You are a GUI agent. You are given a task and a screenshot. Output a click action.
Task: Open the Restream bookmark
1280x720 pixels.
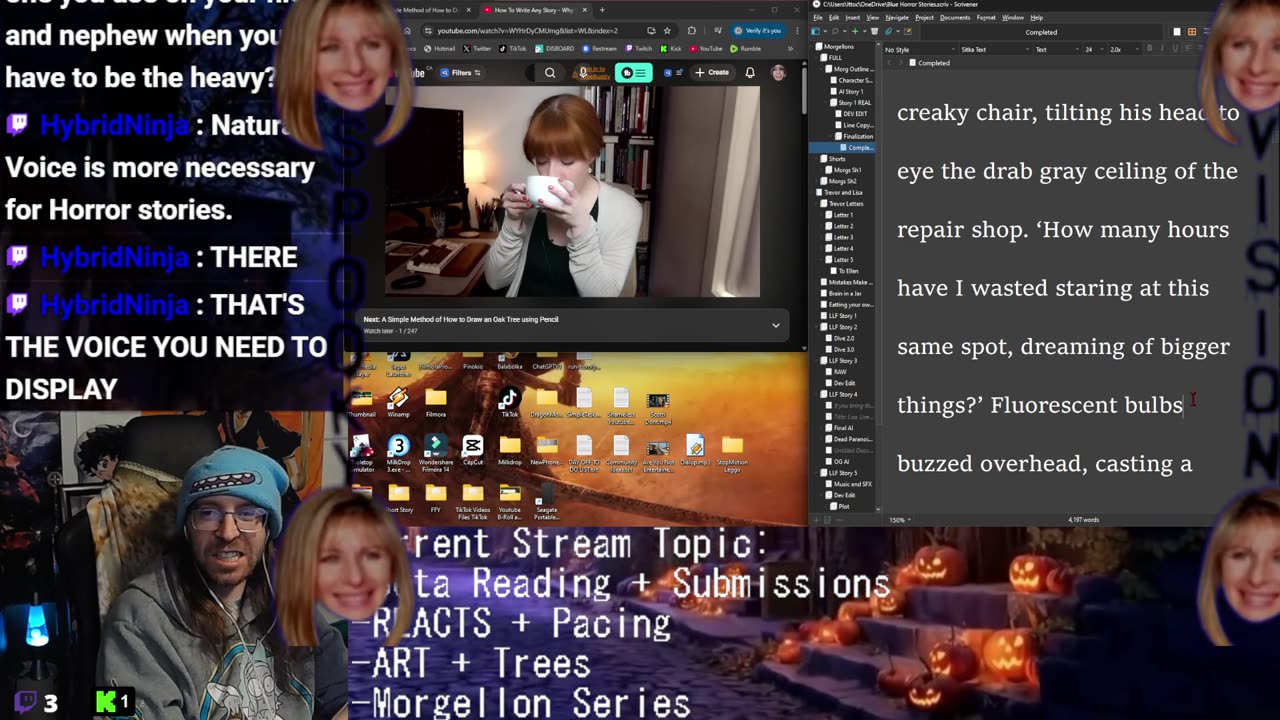pos(598,49)
